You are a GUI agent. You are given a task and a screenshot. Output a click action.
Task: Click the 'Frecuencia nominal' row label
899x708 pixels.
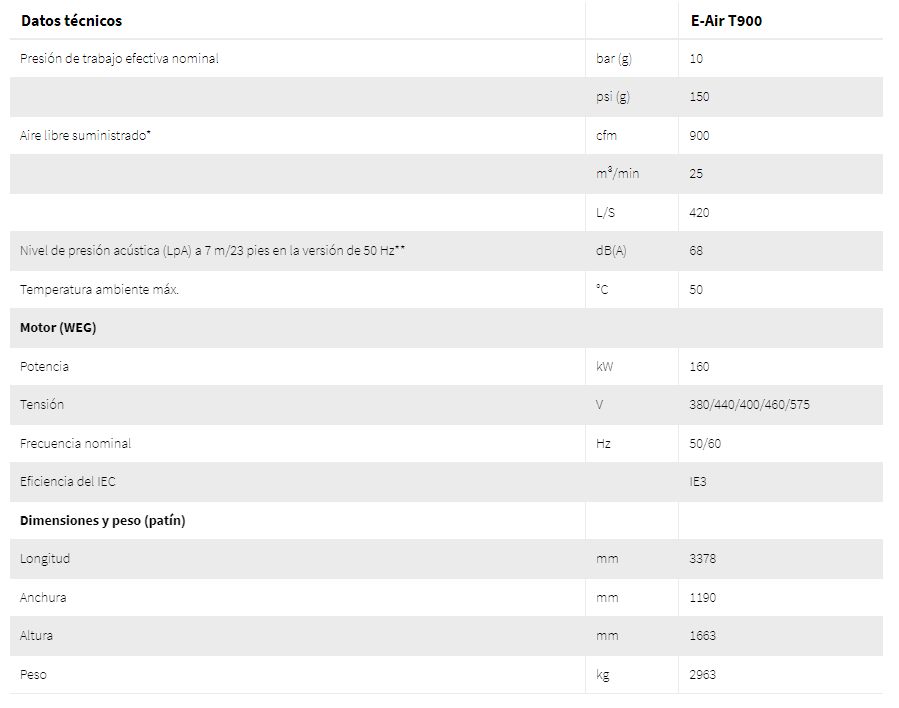pyautogui.click(x=75, y=443)
